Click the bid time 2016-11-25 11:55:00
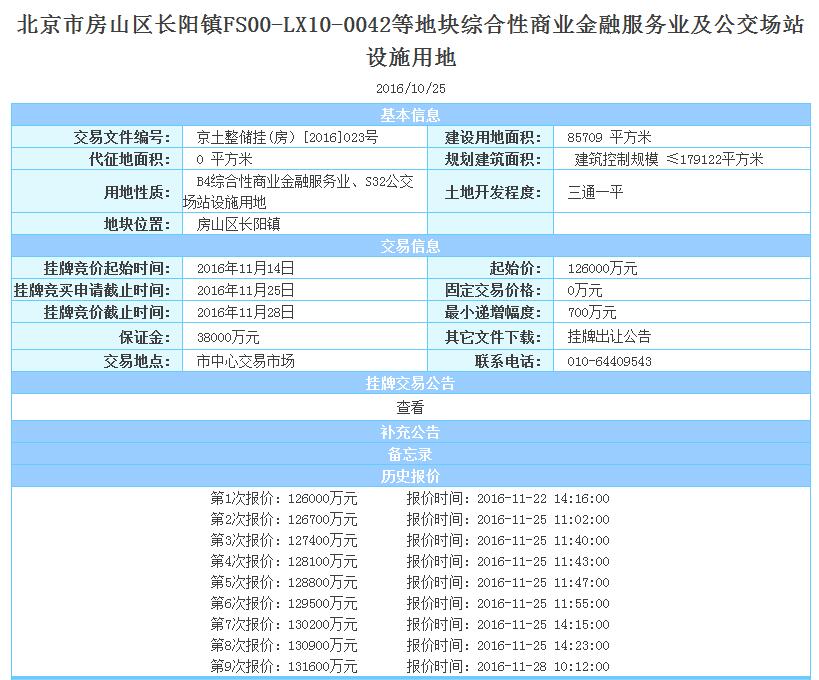This screenshot has width=819, height=680. click(x=543, y=604)
